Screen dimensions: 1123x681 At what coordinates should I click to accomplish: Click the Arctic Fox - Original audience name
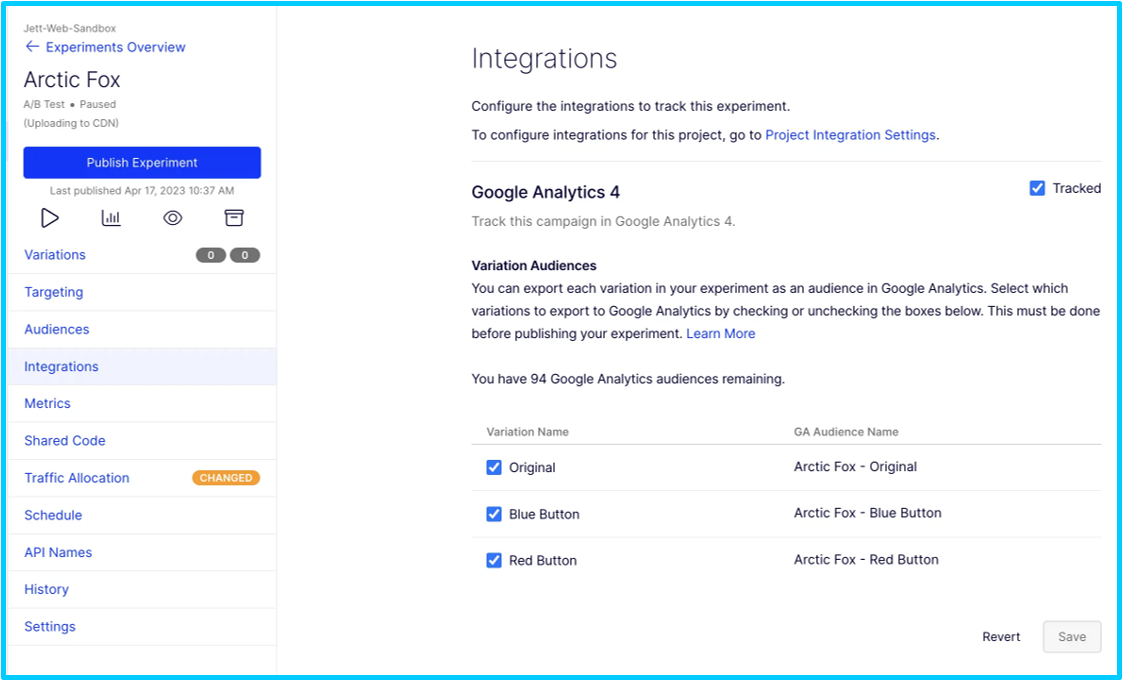click(855, 467)
